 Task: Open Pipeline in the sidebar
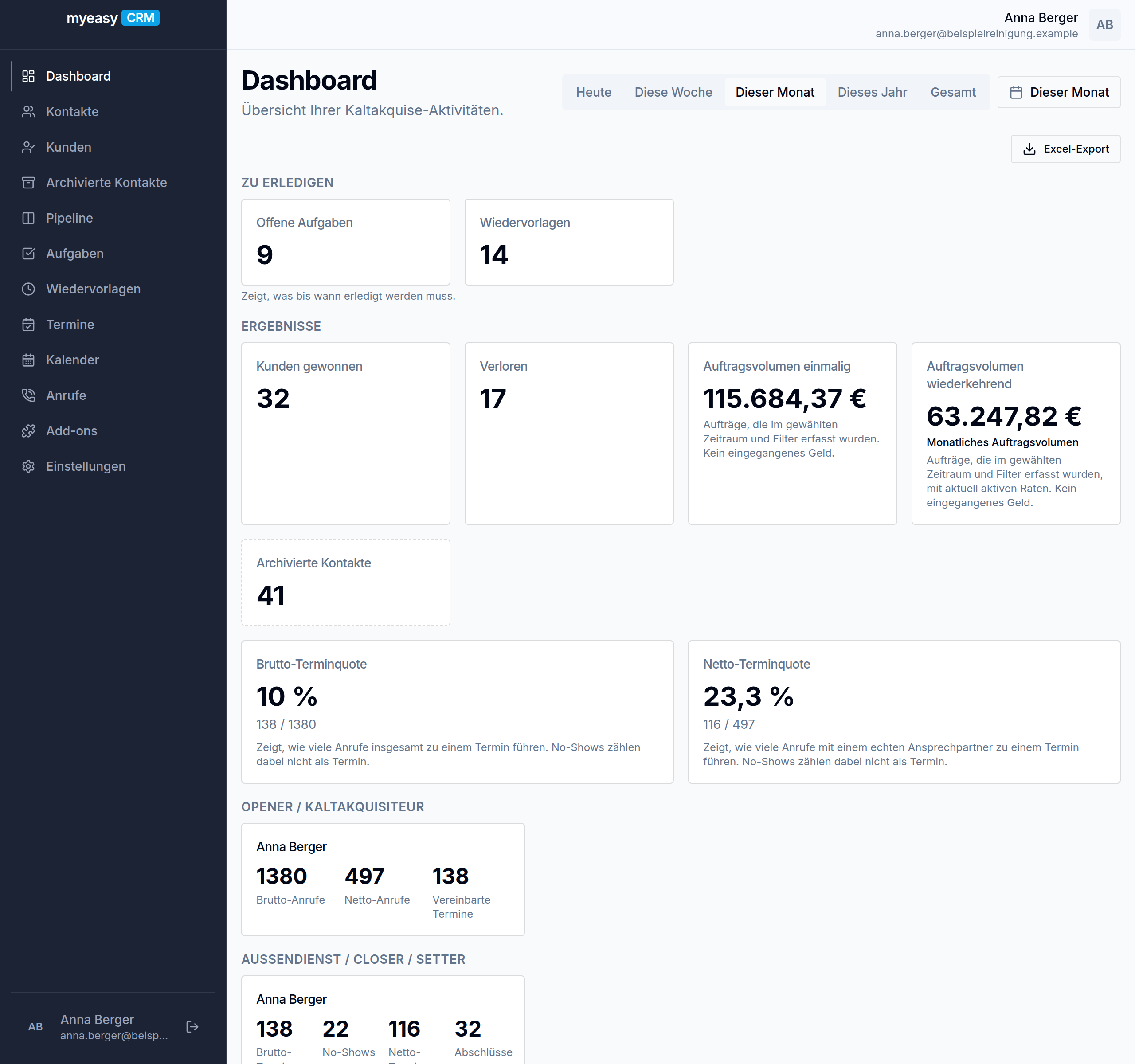(113, 218)
